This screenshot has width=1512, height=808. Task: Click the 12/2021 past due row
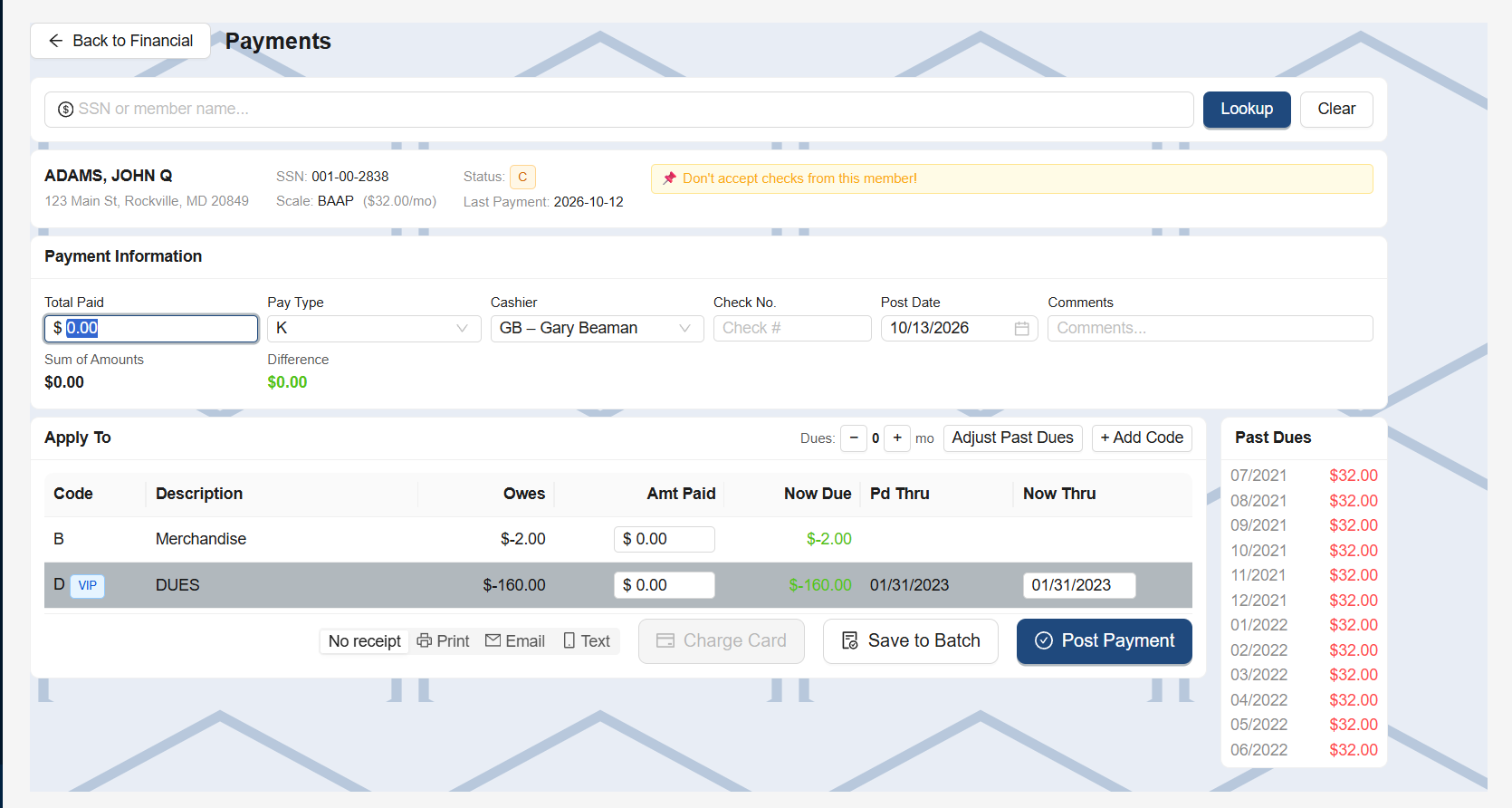click(1304, 601)
